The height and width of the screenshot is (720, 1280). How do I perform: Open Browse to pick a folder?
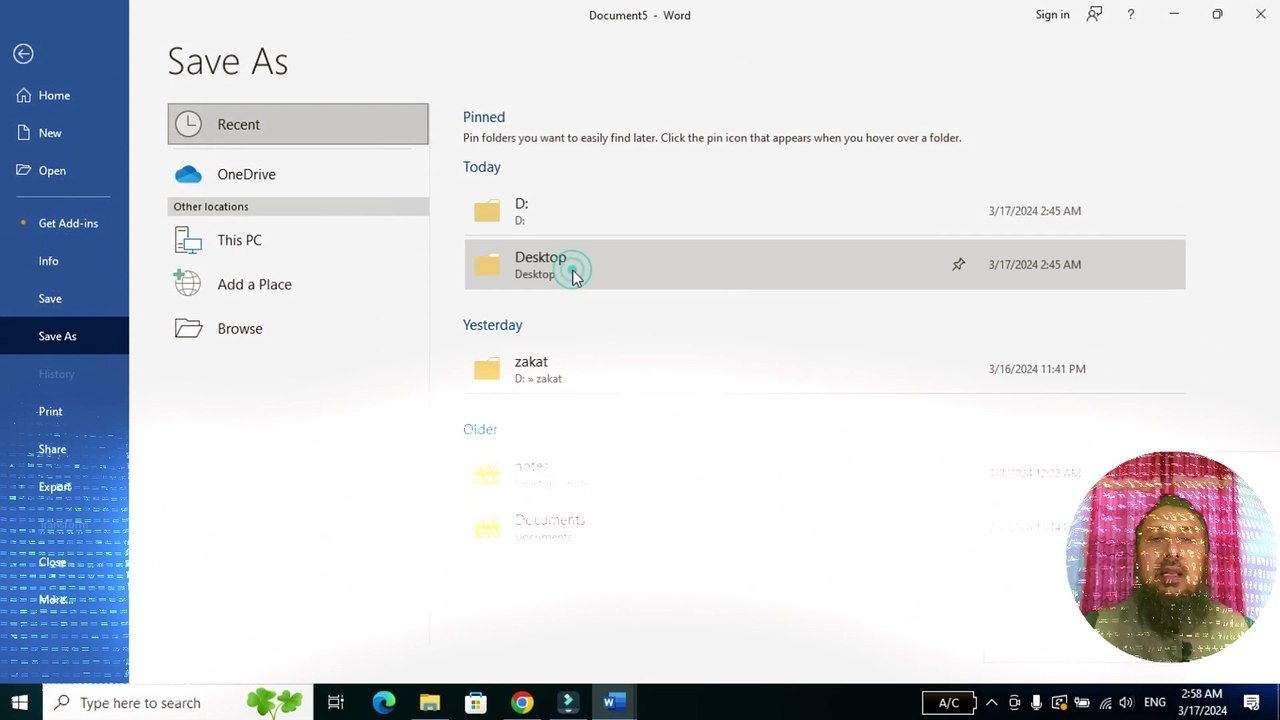298,328
